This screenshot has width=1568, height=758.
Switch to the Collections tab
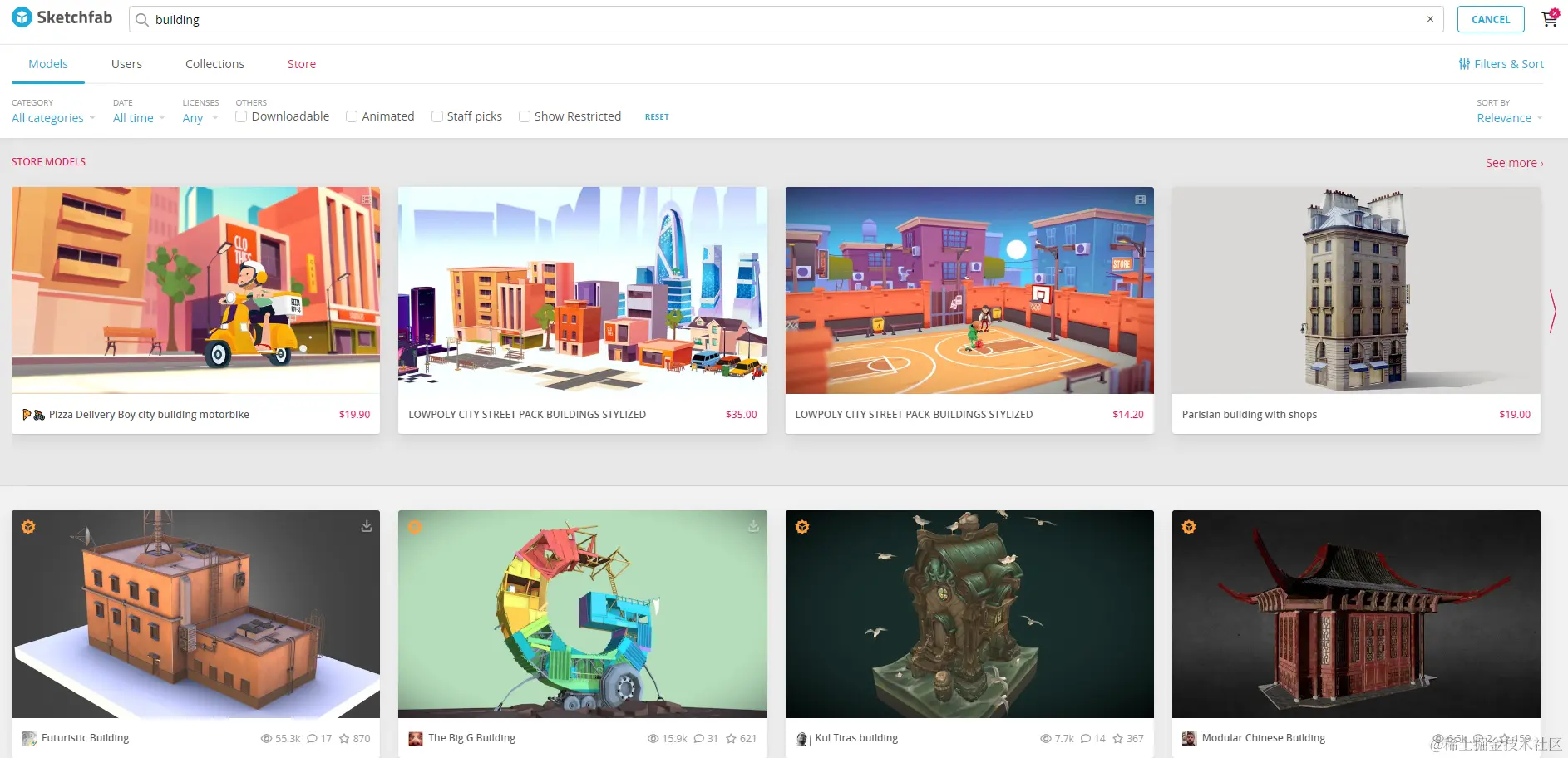tap(214, 64)
